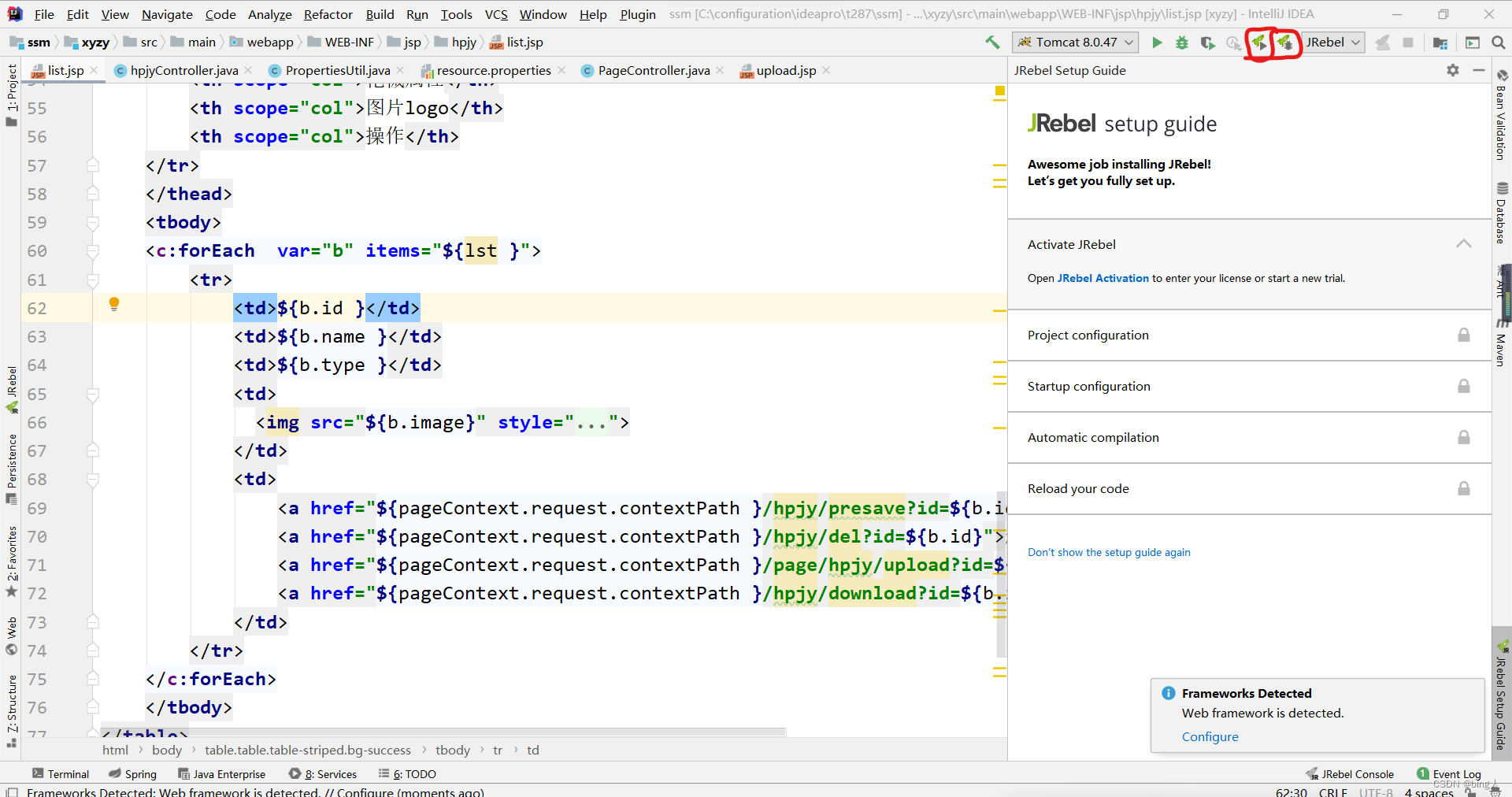This screenshot has height=797, width=1512.
Task: Switch to hpjyController.java tab
Action: click(183, 71)
